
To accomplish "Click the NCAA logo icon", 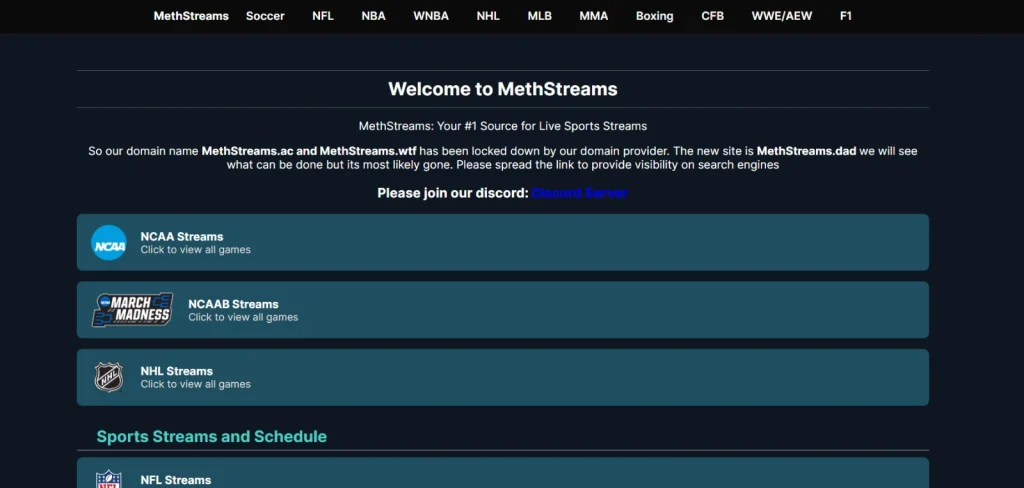I will tap(108, 242).
